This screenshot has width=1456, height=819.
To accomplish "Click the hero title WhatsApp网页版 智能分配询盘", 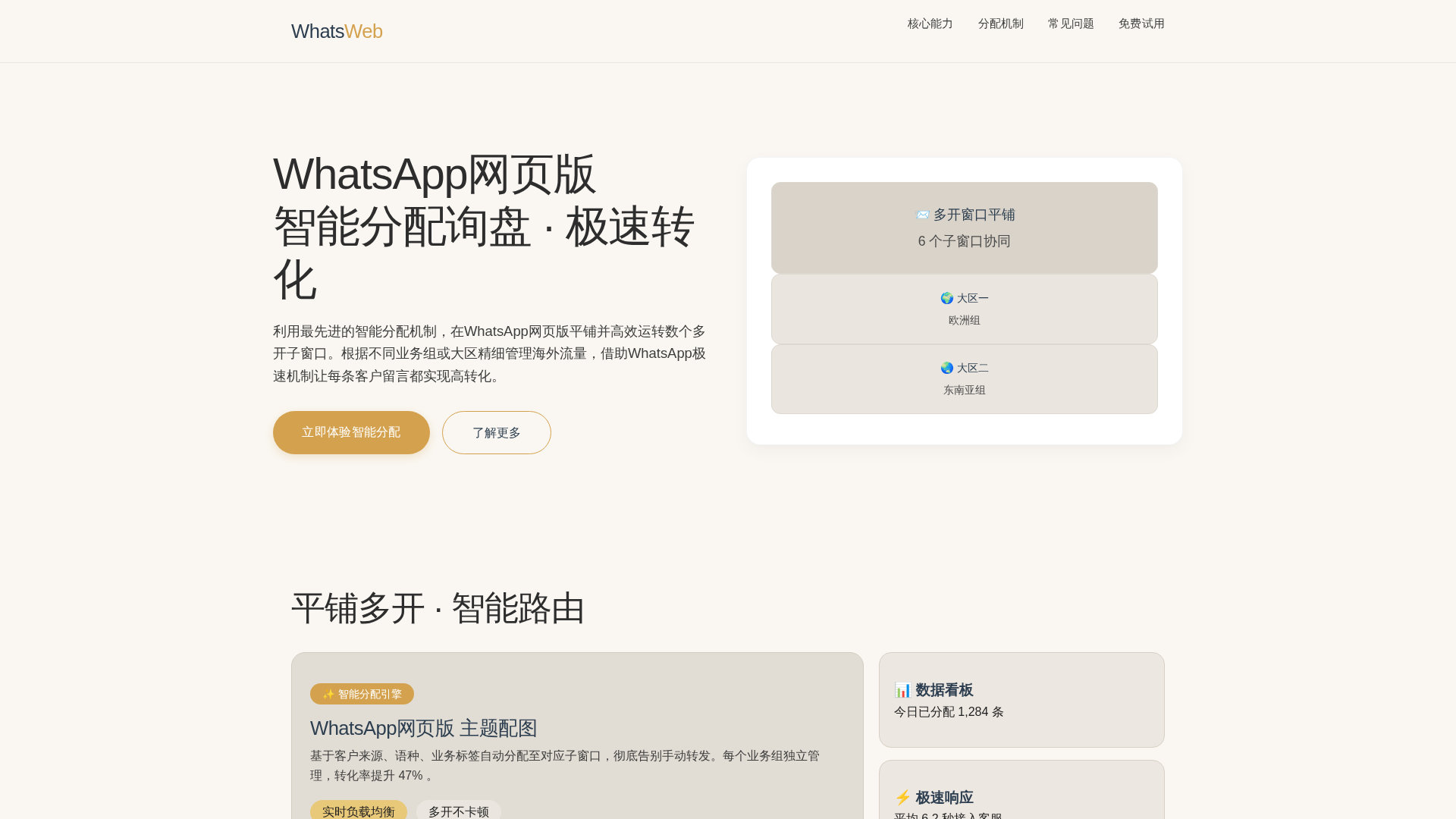I will pyautogui.click(x=485, y=227).
